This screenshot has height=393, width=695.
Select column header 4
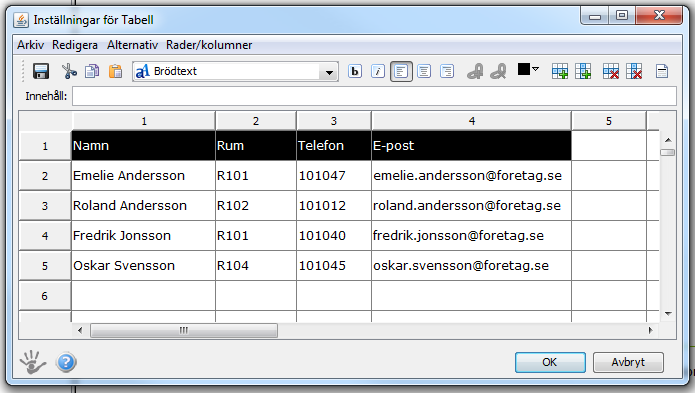[472, 121]
